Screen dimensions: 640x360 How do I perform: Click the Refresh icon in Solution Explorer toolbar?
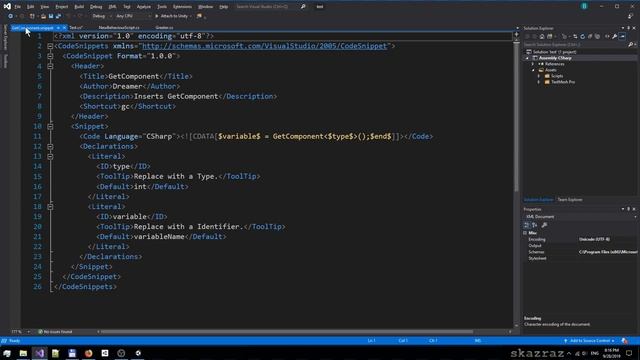[x=582, y=36]
